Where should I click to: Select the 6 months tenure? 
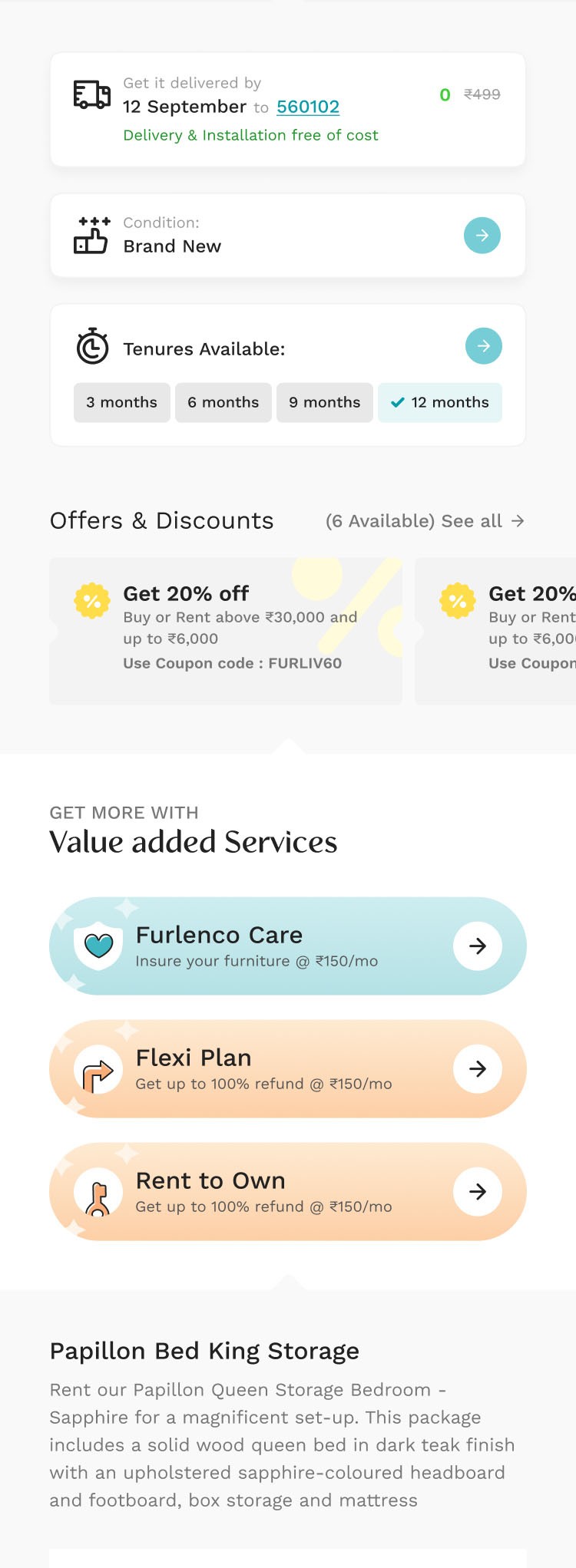[223, 402]
